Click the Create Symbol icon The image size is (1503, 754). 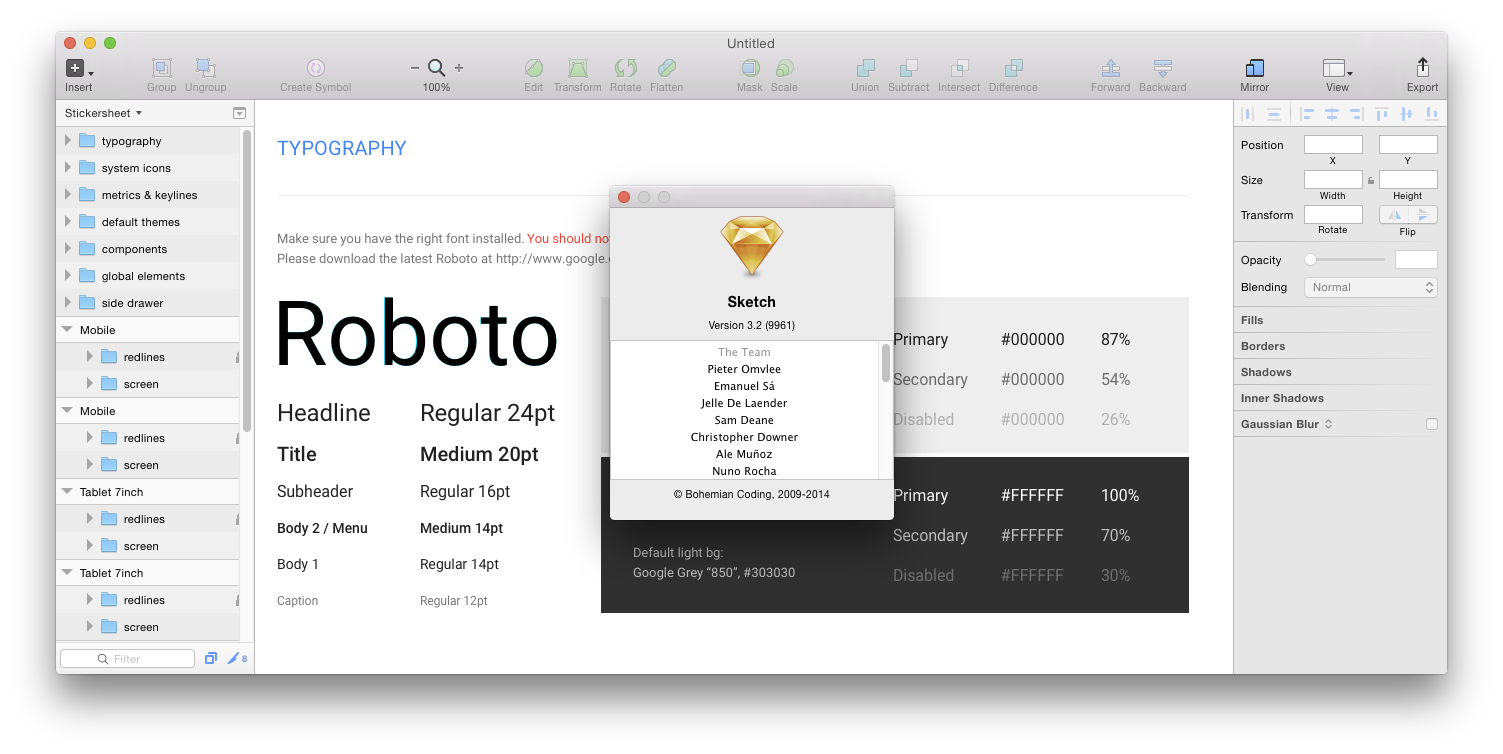coord(315,68)
